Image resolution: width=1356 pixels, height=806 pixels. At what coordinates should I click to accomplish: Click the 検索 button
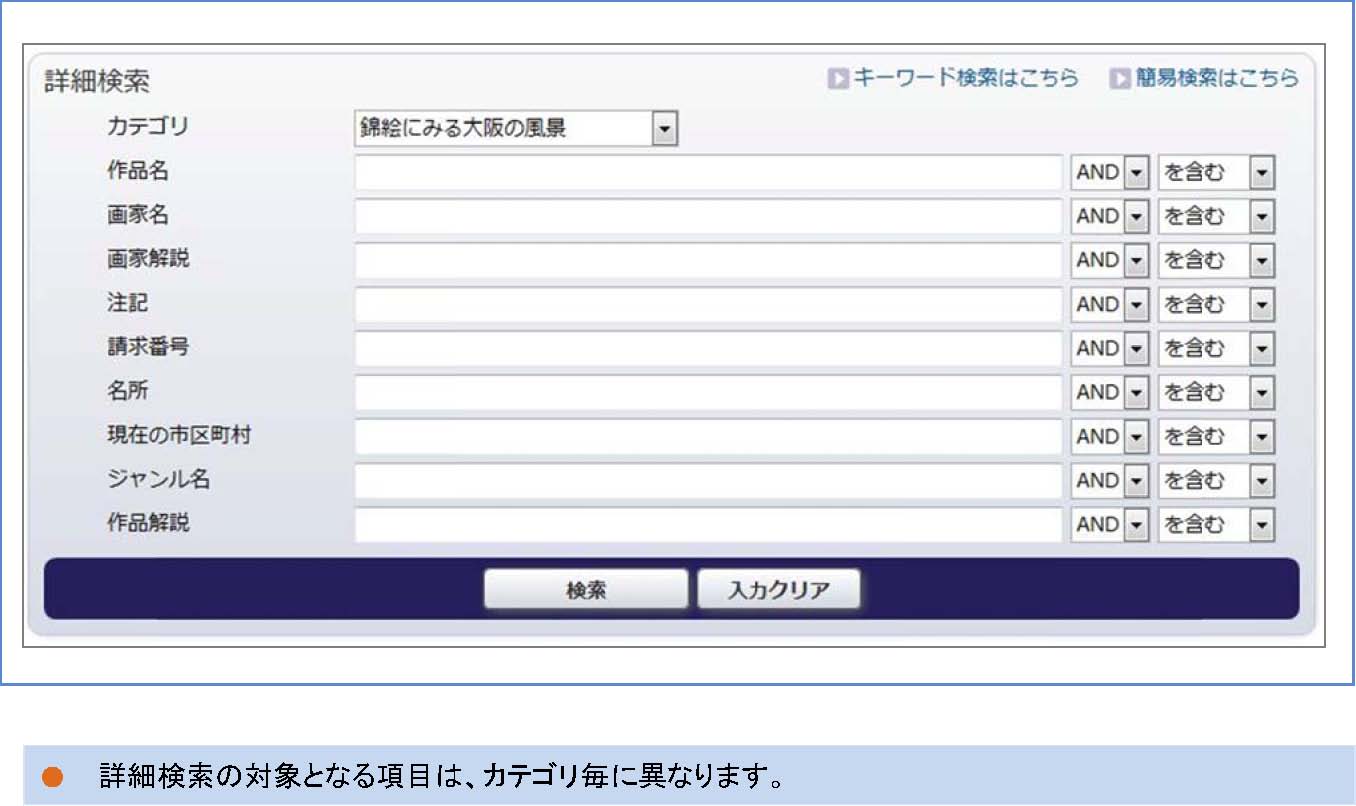tap(586, 589)
